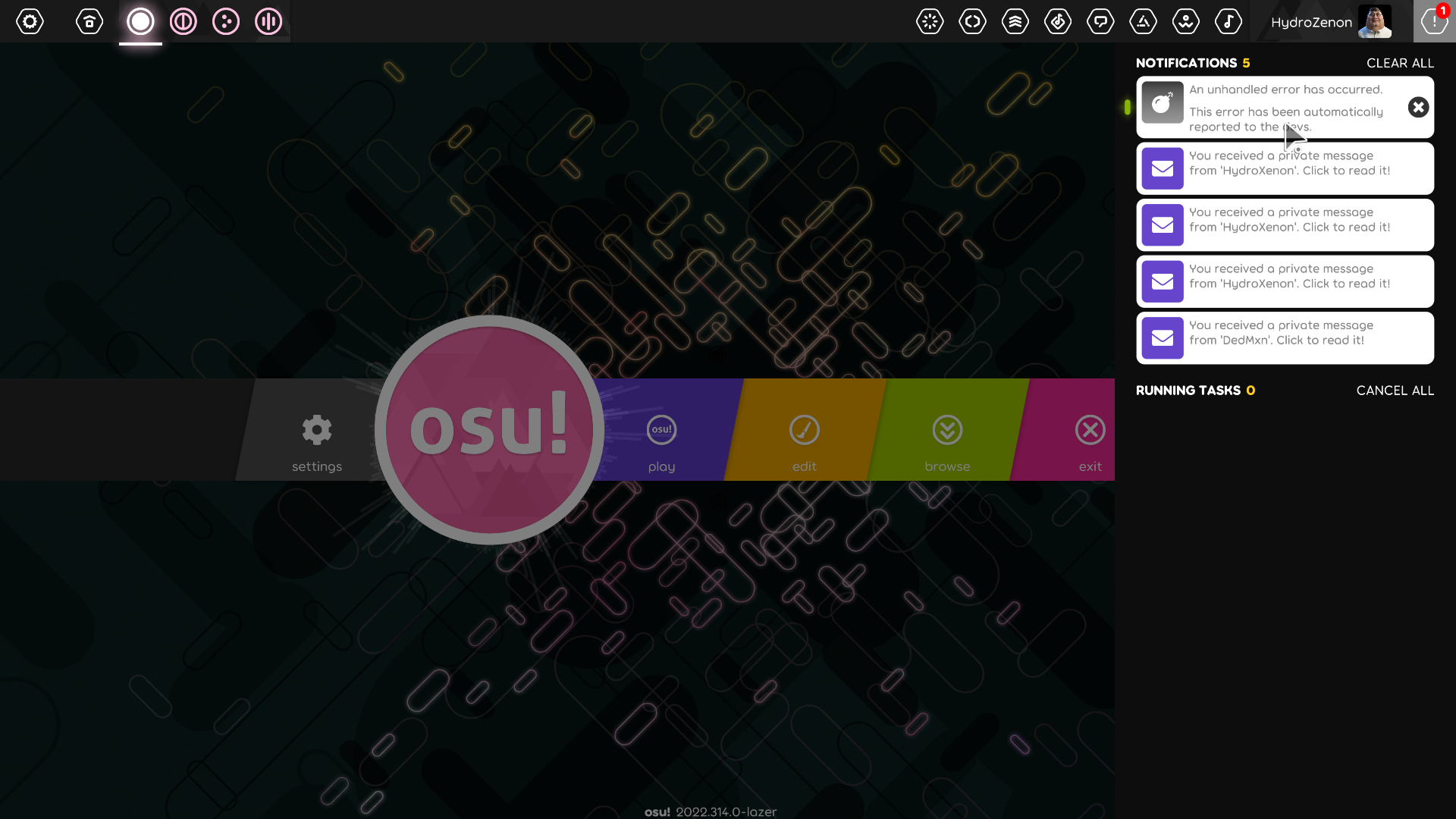
Task: Open the now playing music note icon
Action: tap(1228, 21)
